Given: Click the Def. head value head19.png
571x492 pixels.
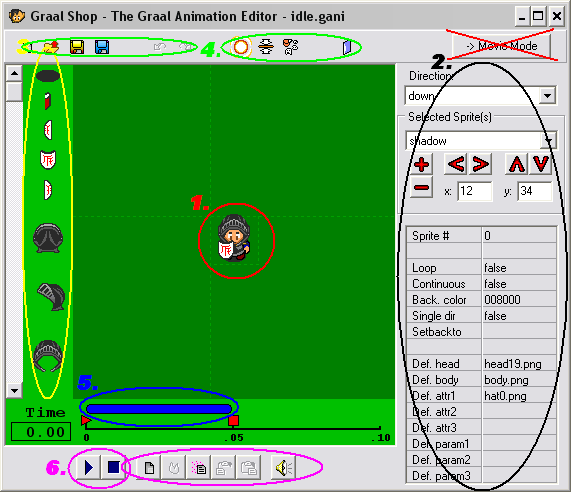Looking at the screenshot, I should (x=519, y=364).
